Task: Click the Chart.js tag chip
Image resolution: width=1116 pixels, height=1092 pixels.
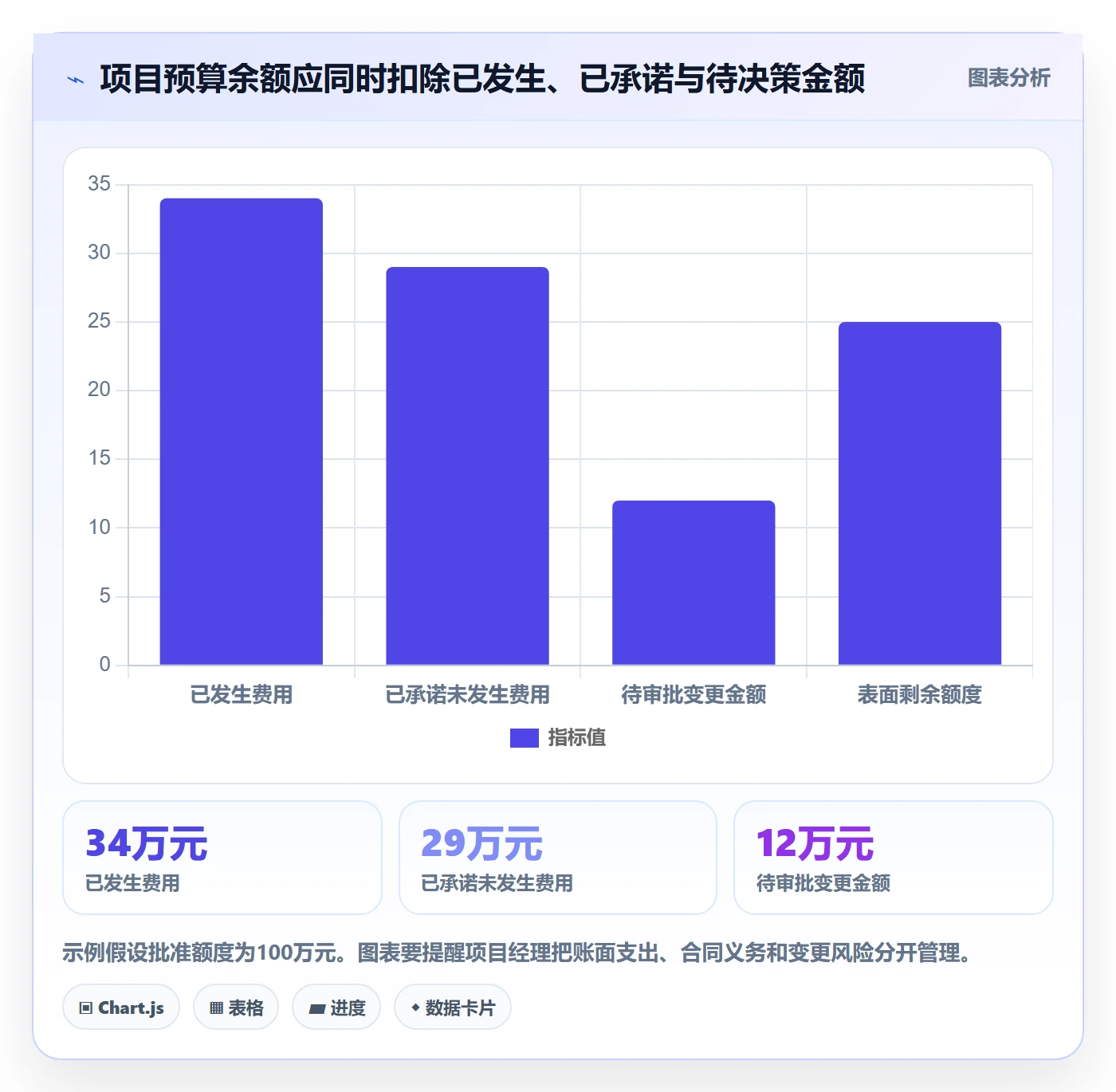Action: [x=121, y=1008]
